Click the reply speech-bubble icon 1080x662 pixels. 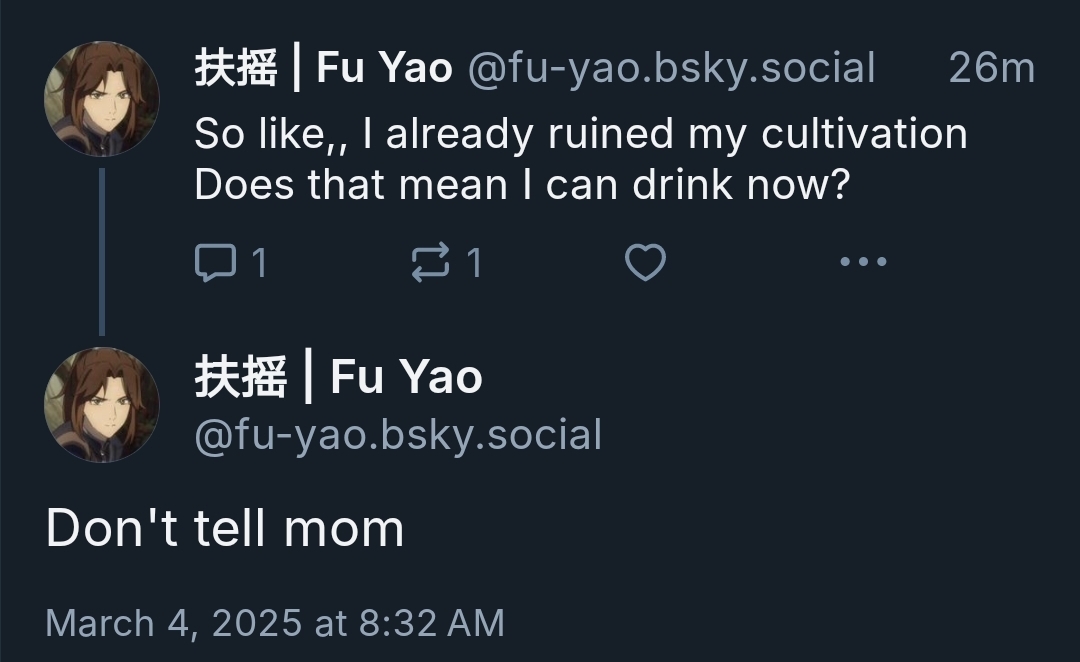[214, 263]
